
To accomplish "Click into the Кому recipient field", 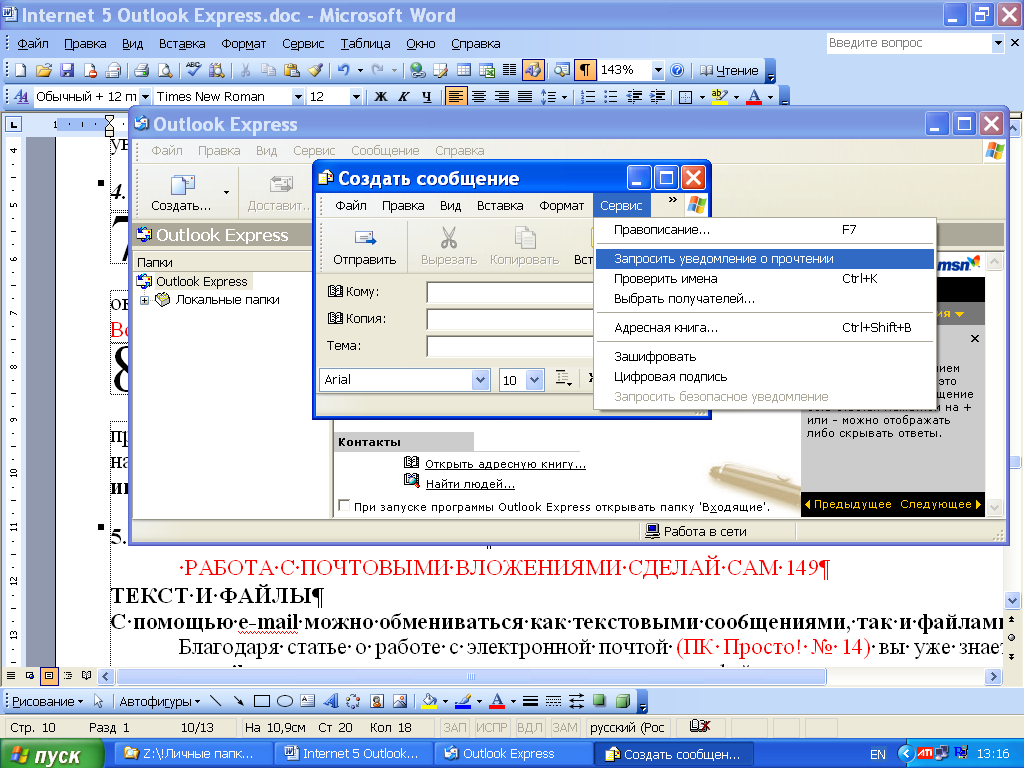I will (x=510, y=292).
